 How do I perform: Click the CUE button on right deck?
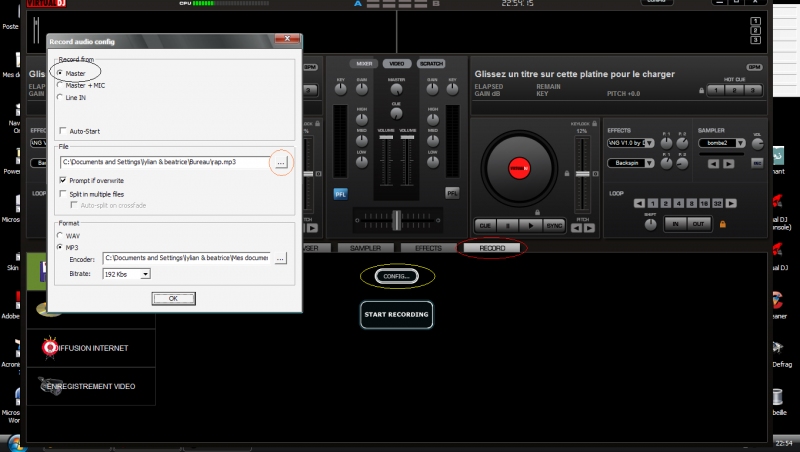(x=485, y=225)
